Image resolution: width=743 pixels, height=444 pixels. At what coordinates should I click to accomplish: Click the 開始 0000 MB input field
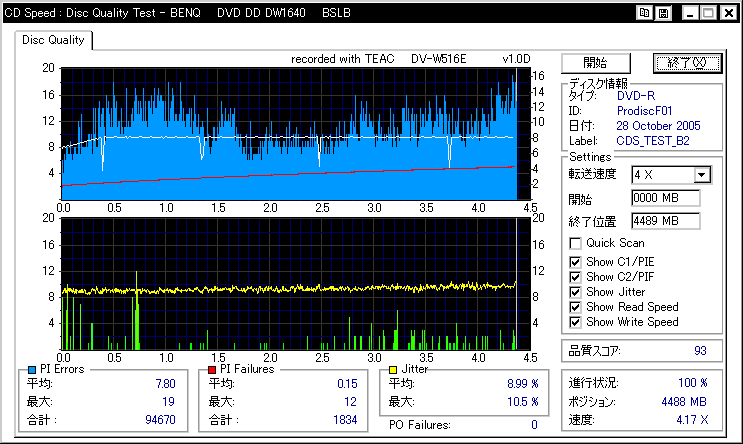click(x=666, y=198)
